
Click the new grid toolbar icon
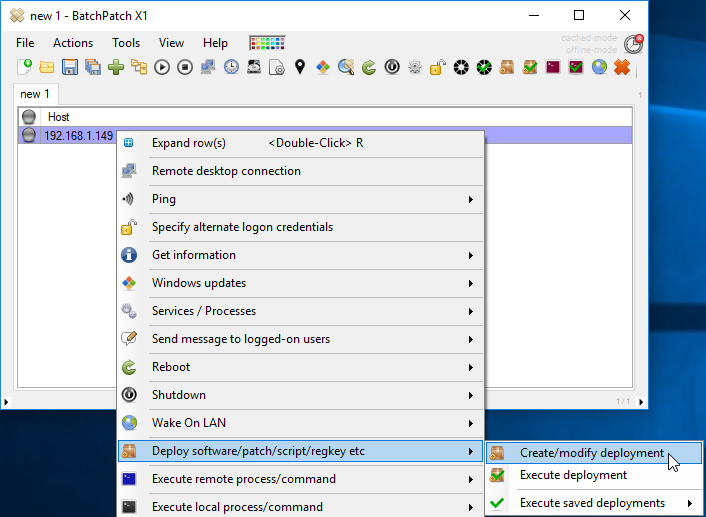[24, 67]
